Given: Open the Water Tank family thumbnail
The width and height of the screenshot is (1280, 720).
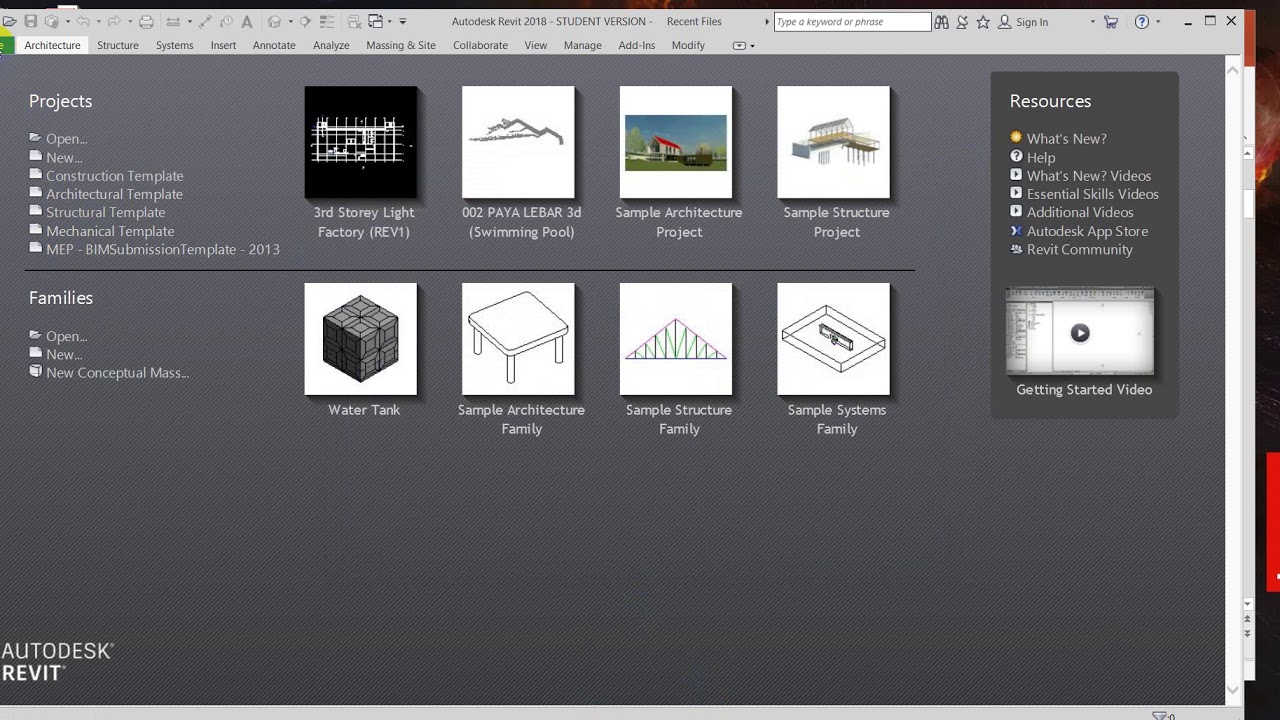Looking at the screenshot, I should 361,339.
